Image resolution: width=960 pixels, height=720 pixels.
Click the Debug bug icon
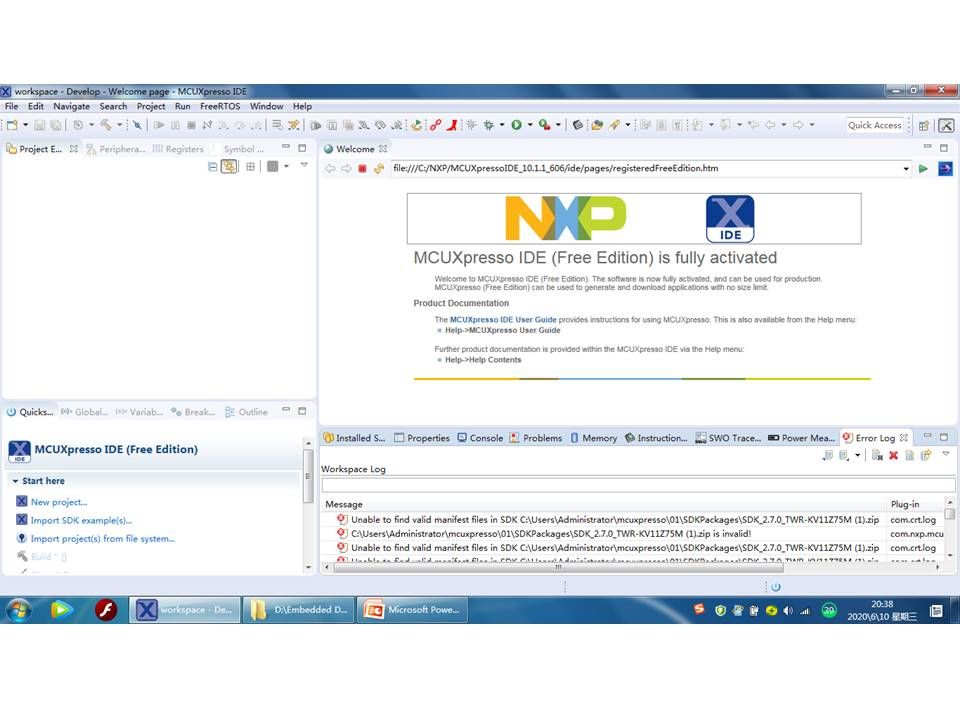(x=489, y=125)
